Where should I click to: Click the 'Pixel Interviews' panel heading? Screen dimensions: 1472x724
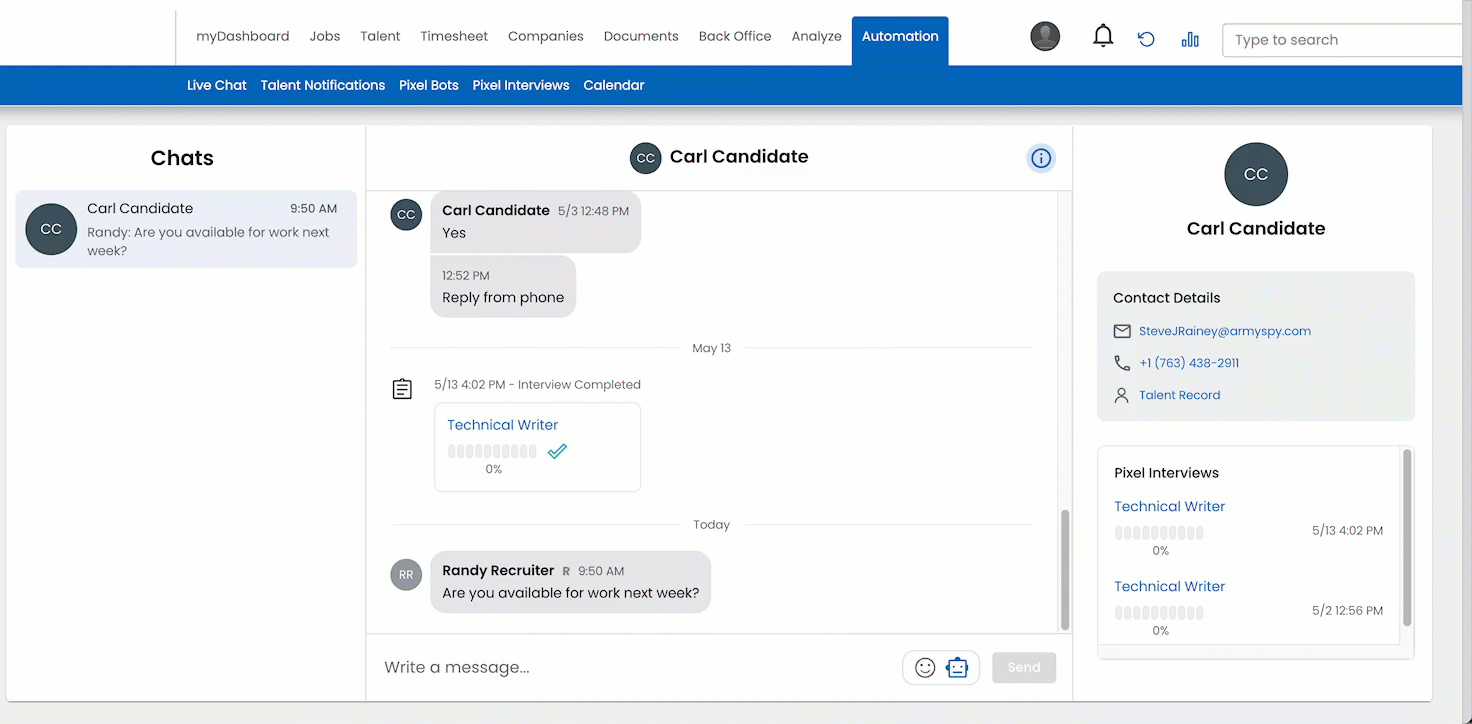[1166, 473]
